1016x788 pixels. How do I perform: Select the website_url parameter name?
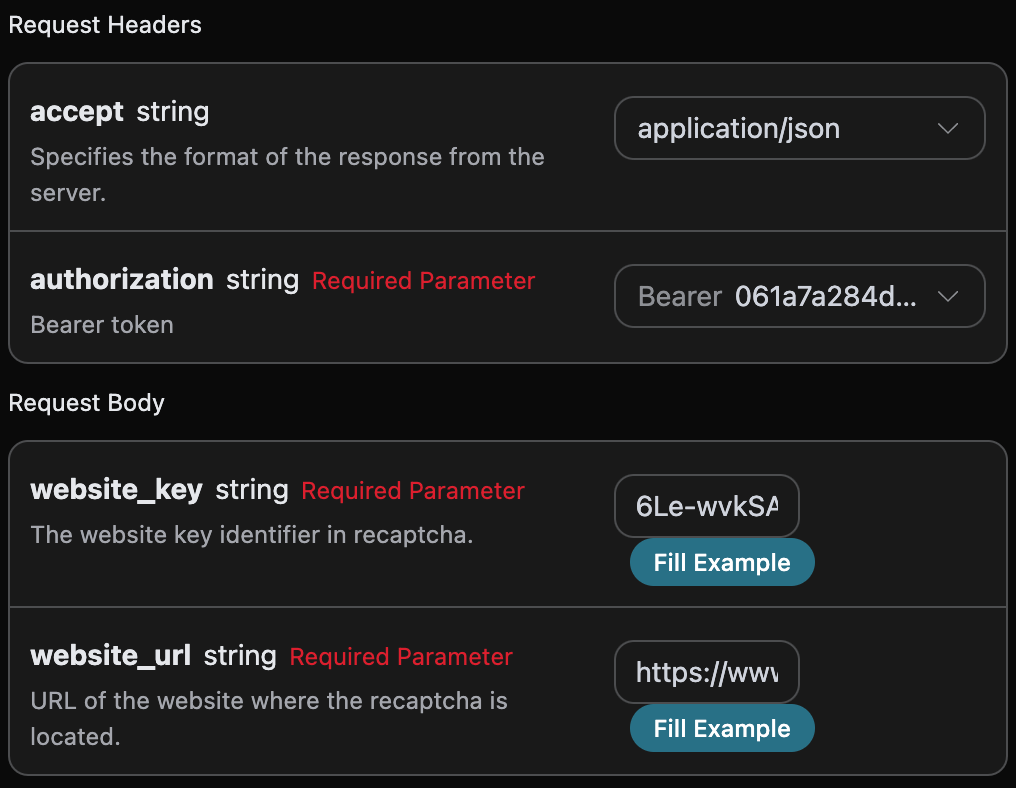[110, 655]
